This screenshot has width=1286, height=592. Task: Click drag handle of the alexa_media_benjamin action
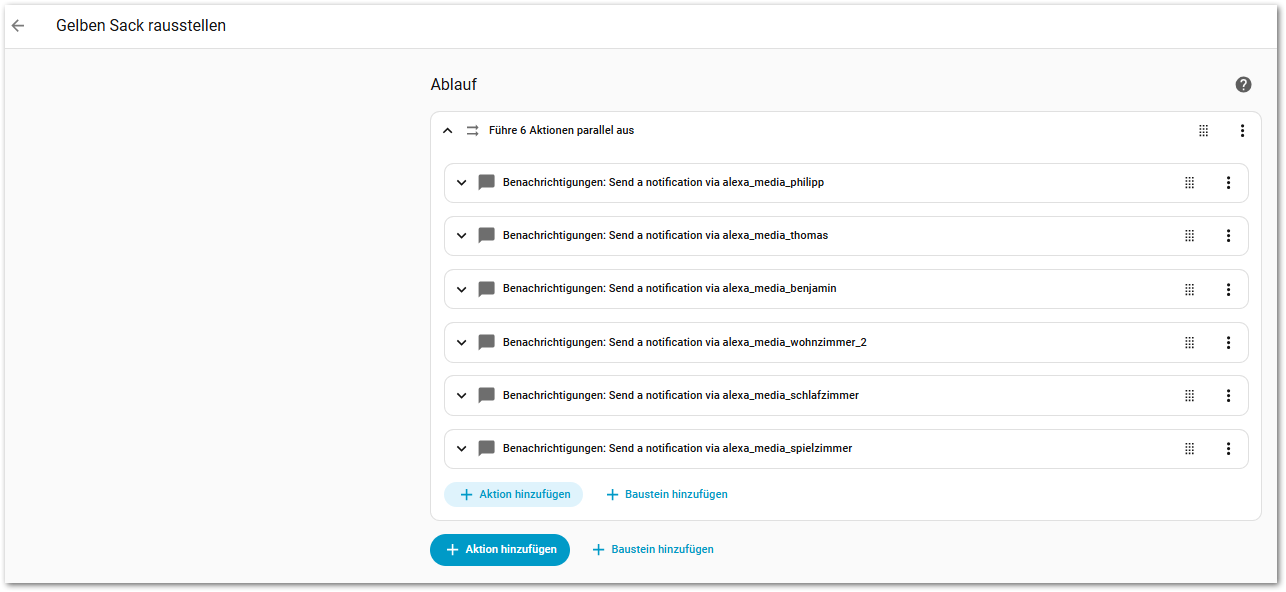pyautogui.click(x=1189, y=289)
